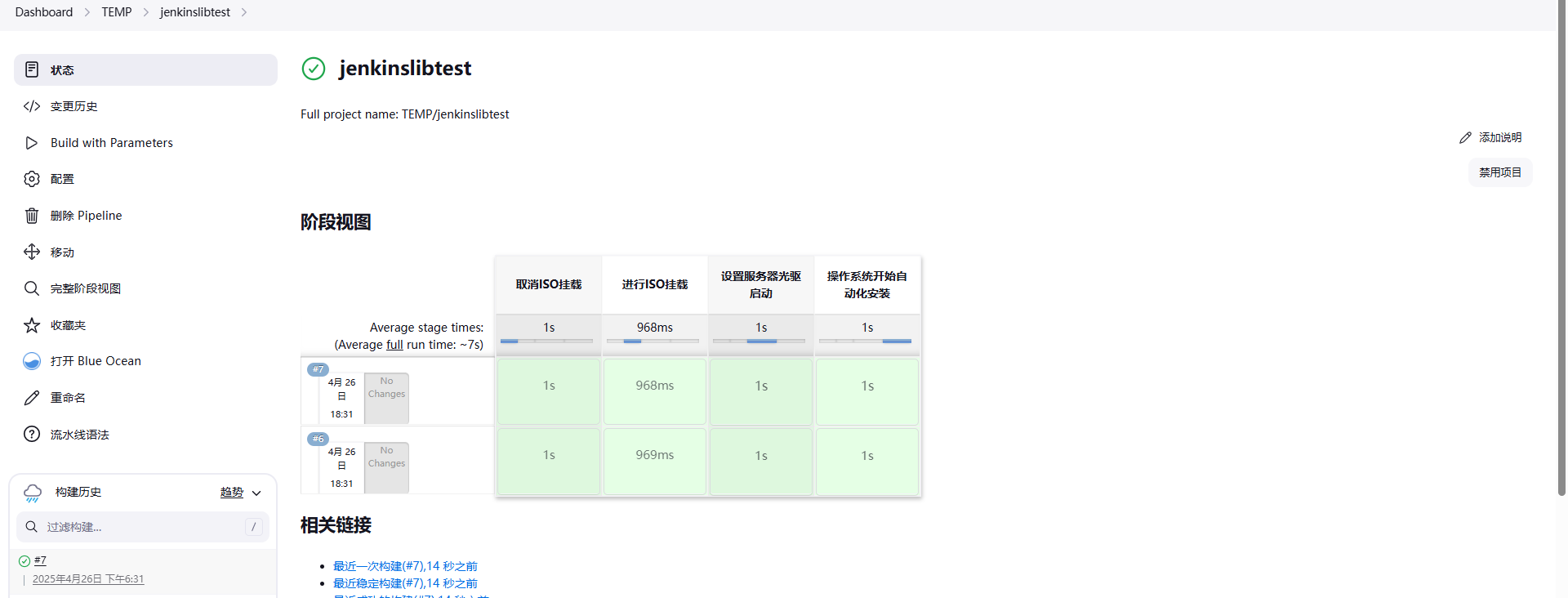1568x598 pixels.
Task: Click the Blue Ocean logo icon
Action: tap(32, 361)
